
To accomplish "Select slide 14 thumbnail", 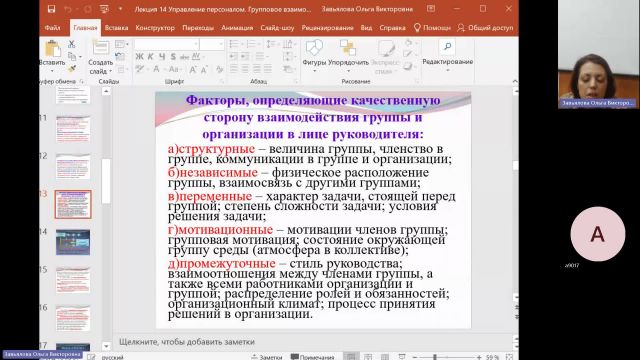I will [73, 242].
